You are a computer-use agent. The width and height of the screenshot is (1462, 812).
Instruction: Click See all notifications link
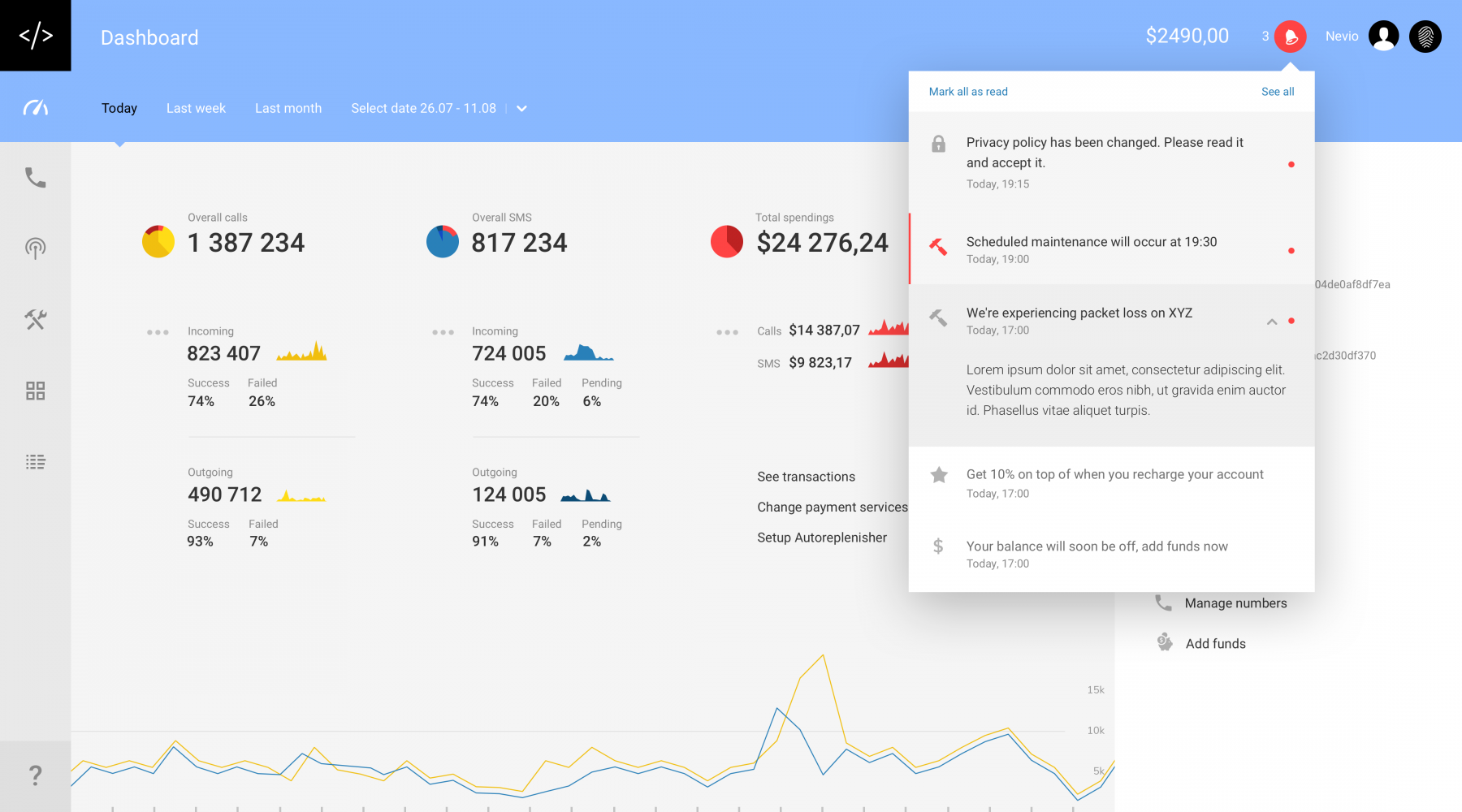coord(1278,92)
